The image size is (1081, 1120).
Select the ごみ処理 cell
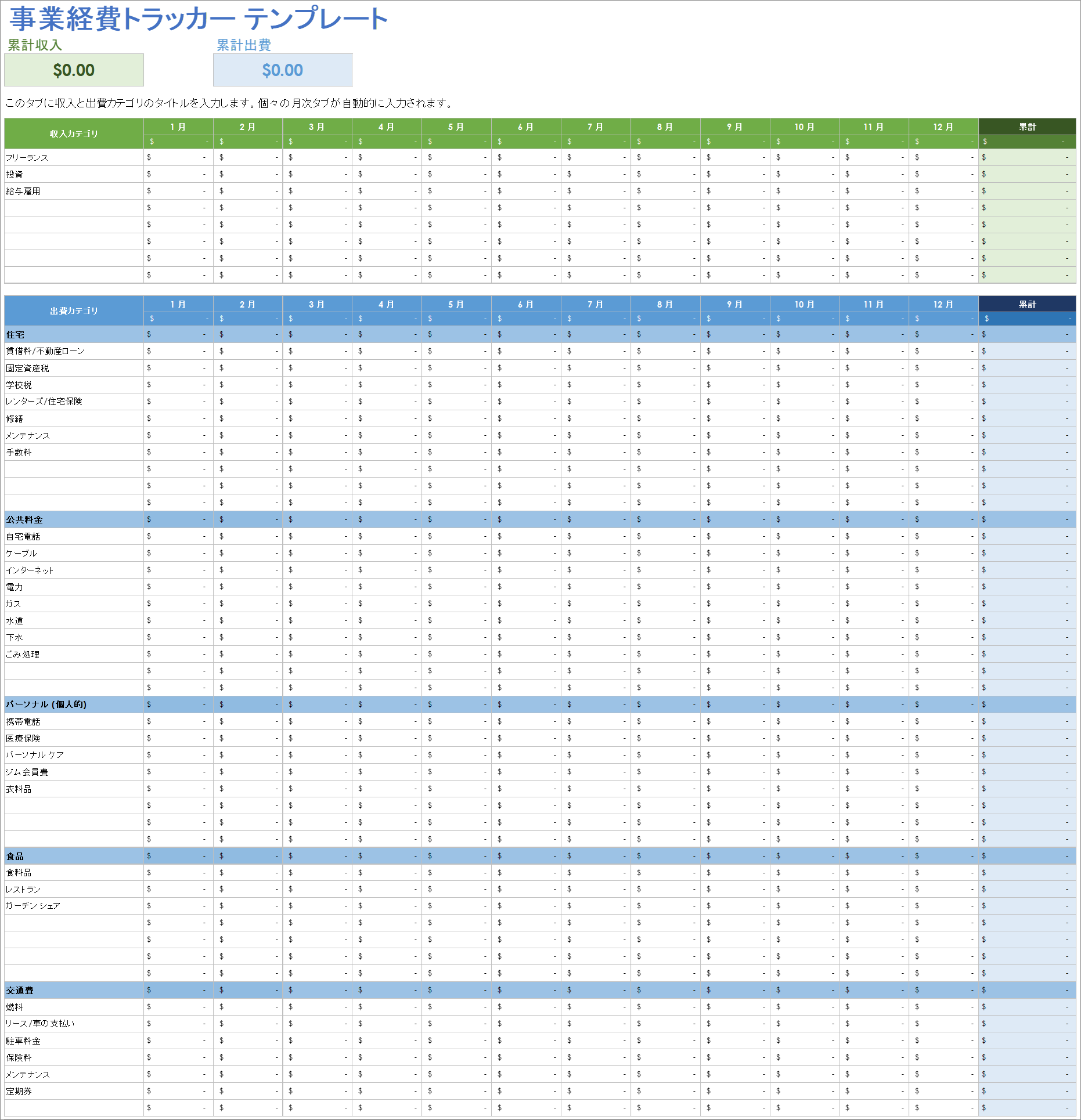coord(74,654)
